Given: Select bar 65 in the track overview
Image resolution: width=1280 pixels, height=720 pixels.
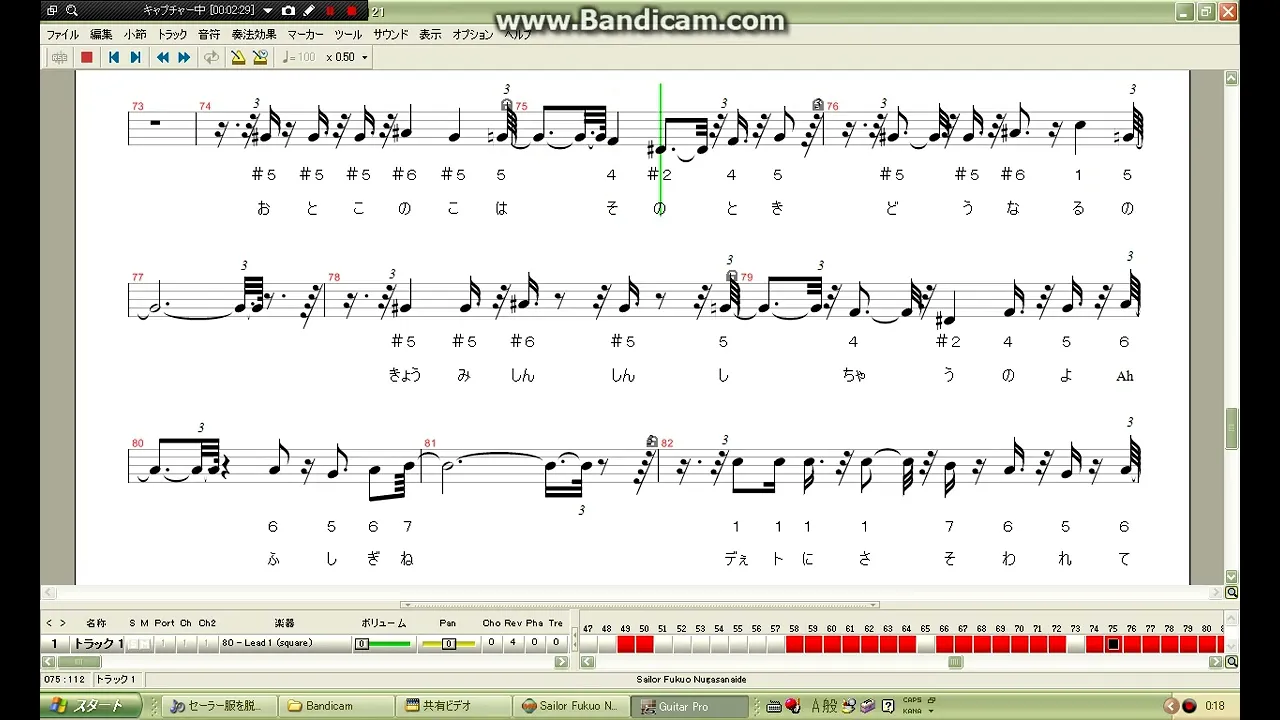Looking at the screenshot, I should coord(926,644).
